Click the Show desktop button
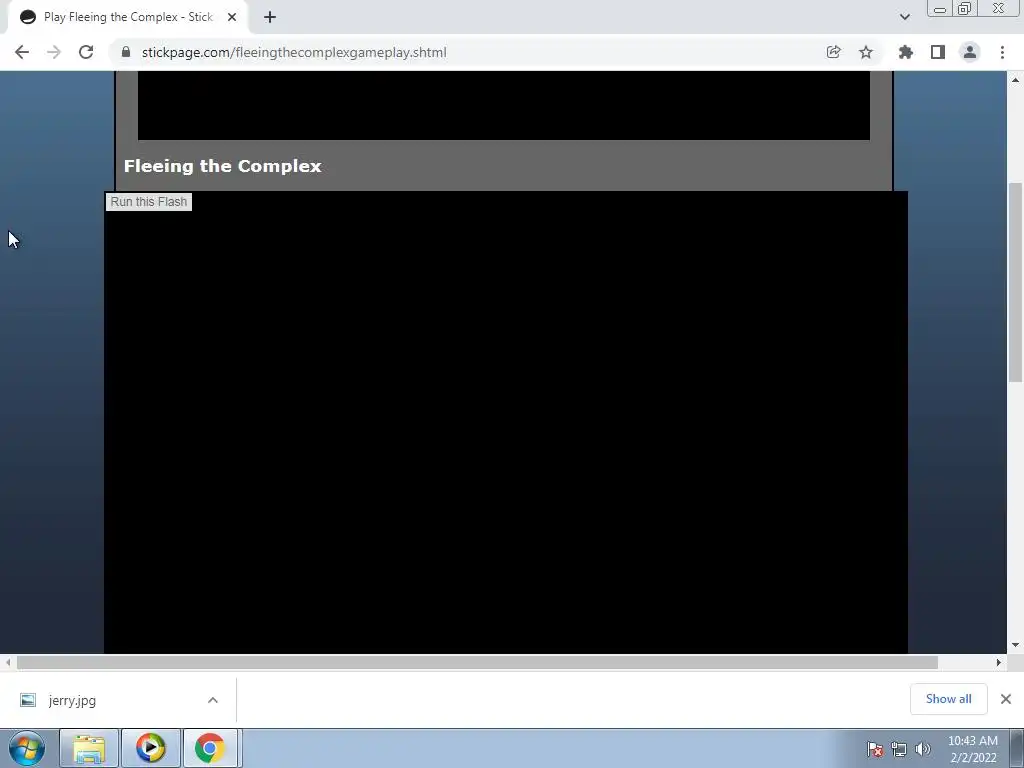 pyautogui.click(x=1017, y=748)
